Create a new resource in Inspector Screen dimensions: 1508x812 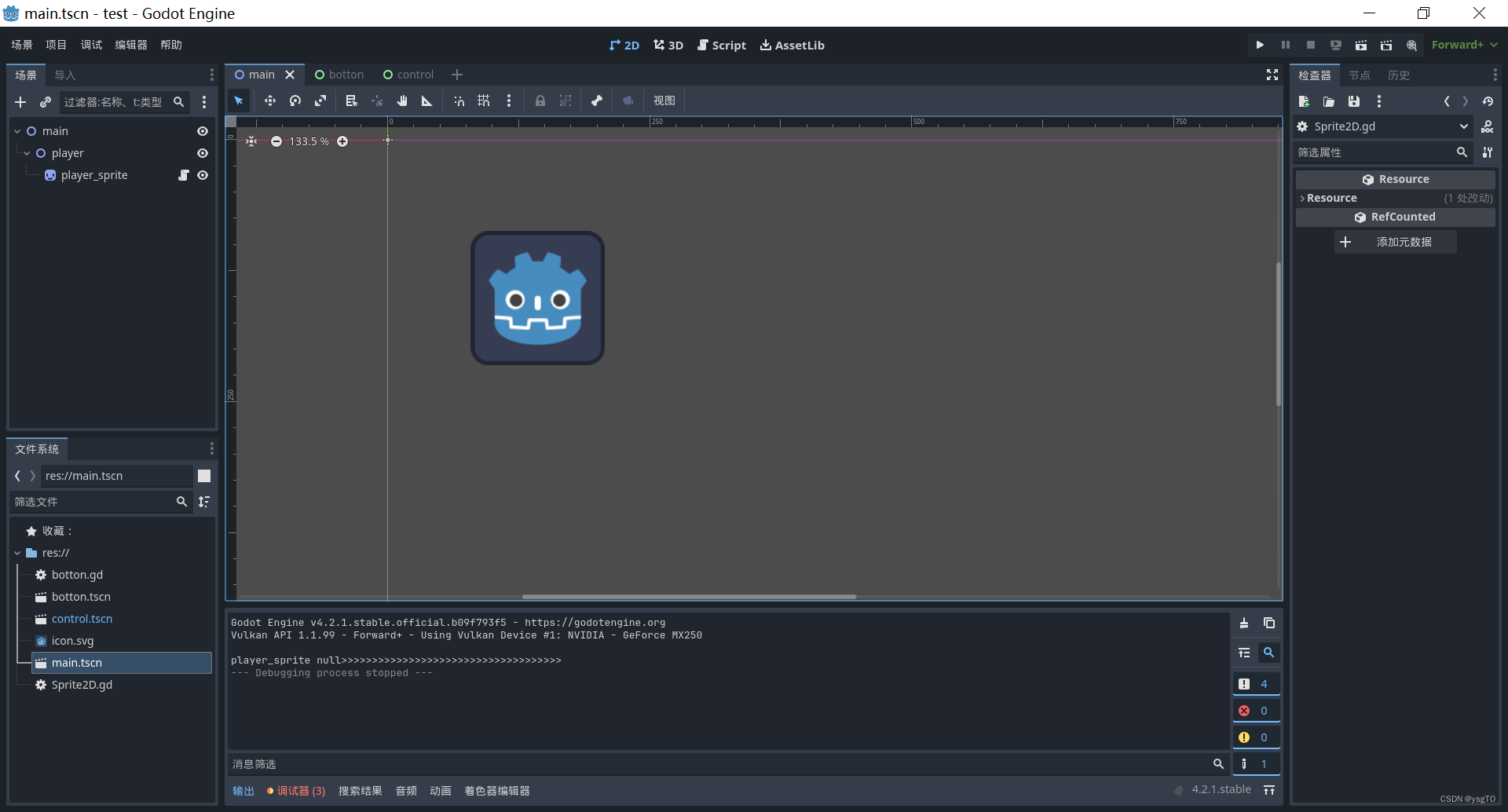[1304, 101]
